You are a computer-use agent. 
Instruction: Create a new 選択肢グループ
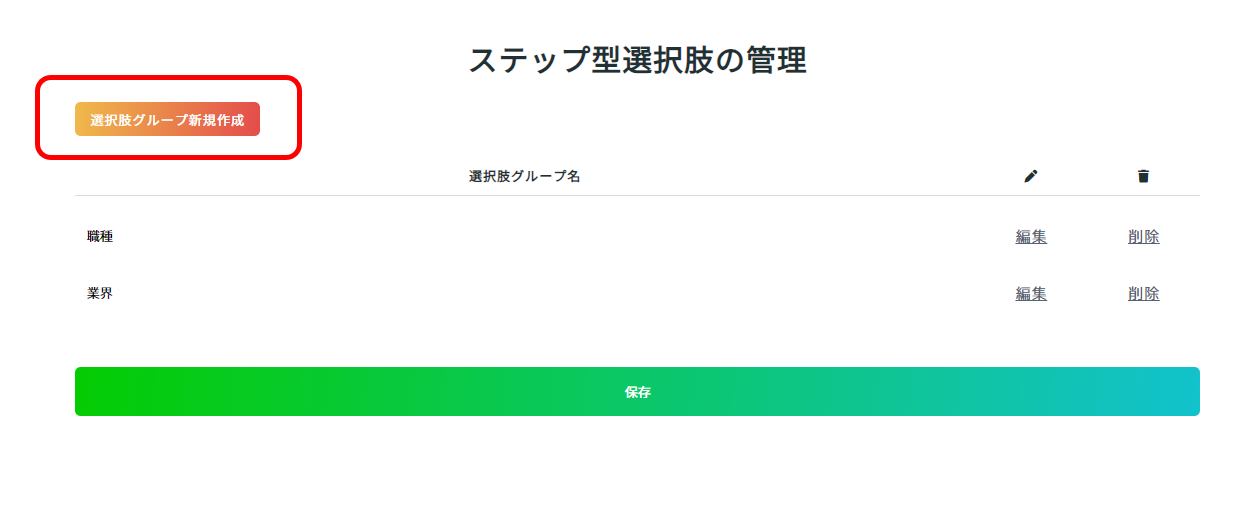pyautogui.click(x=167, y=119)
